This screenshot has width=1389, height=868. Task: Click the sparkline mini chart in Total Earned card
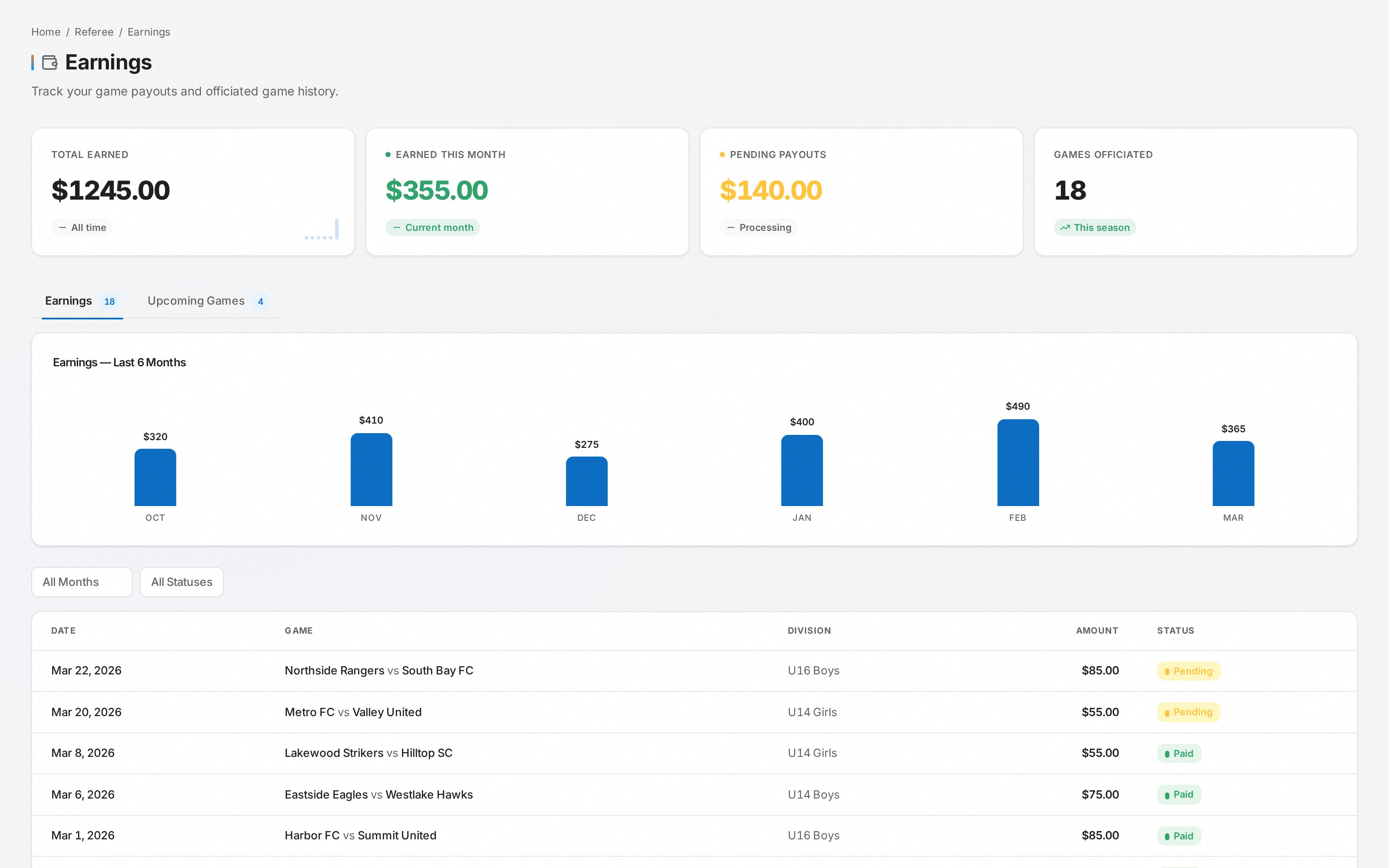(321, 229)
